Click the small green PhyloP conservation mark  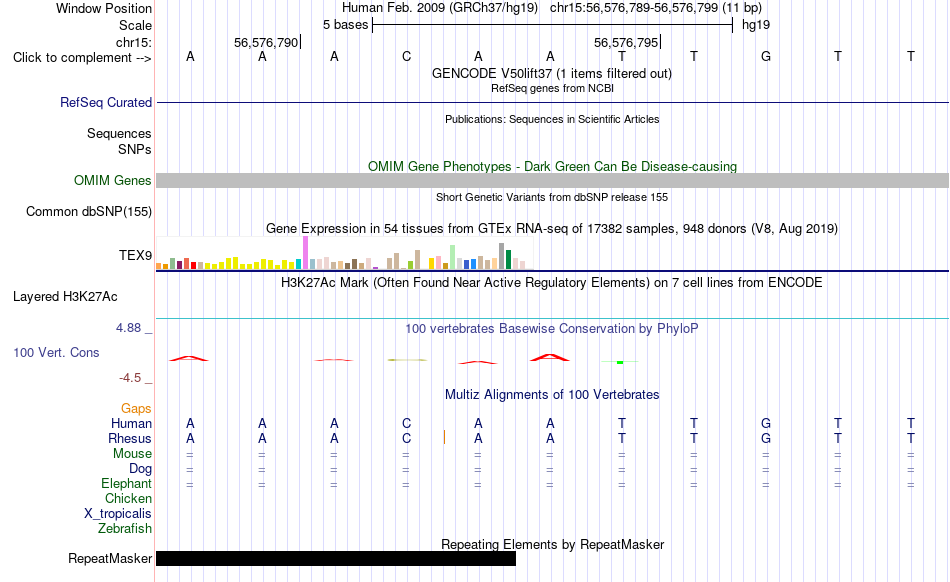[x=620, y=362]
